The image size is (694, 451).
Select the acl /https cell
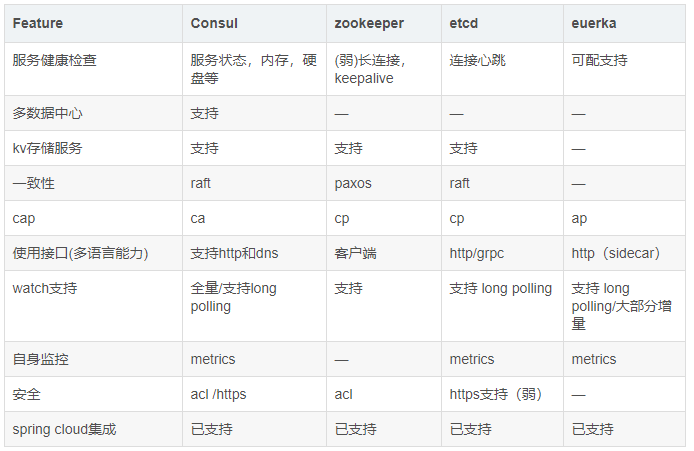(219, 394)
